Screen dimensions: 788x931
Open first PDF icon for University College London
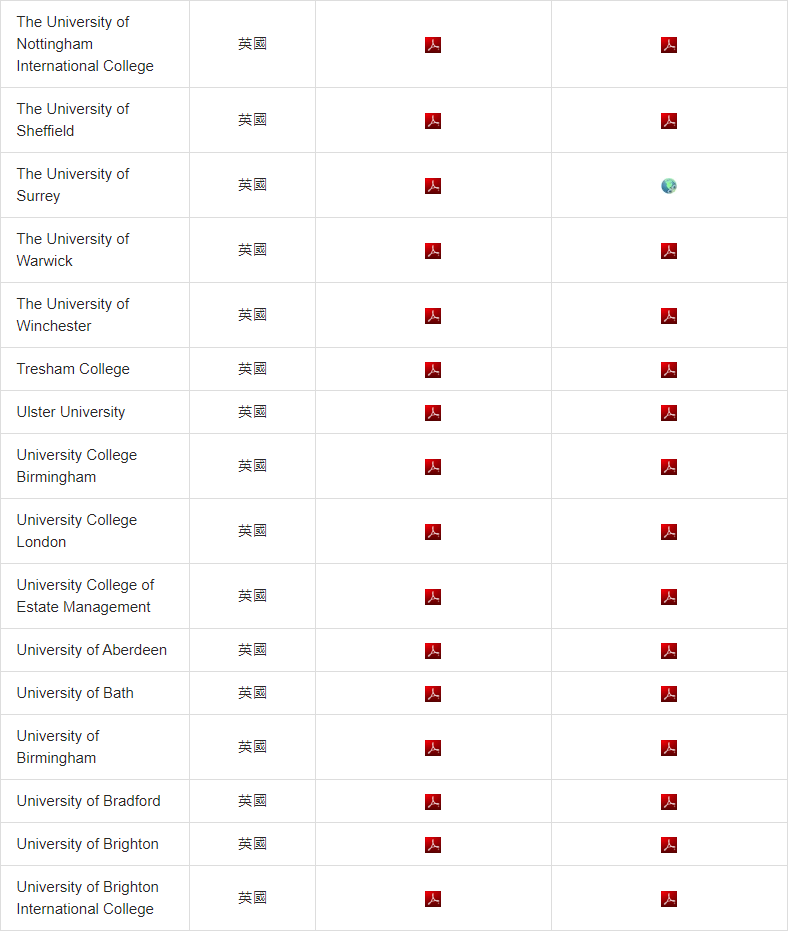433,532
